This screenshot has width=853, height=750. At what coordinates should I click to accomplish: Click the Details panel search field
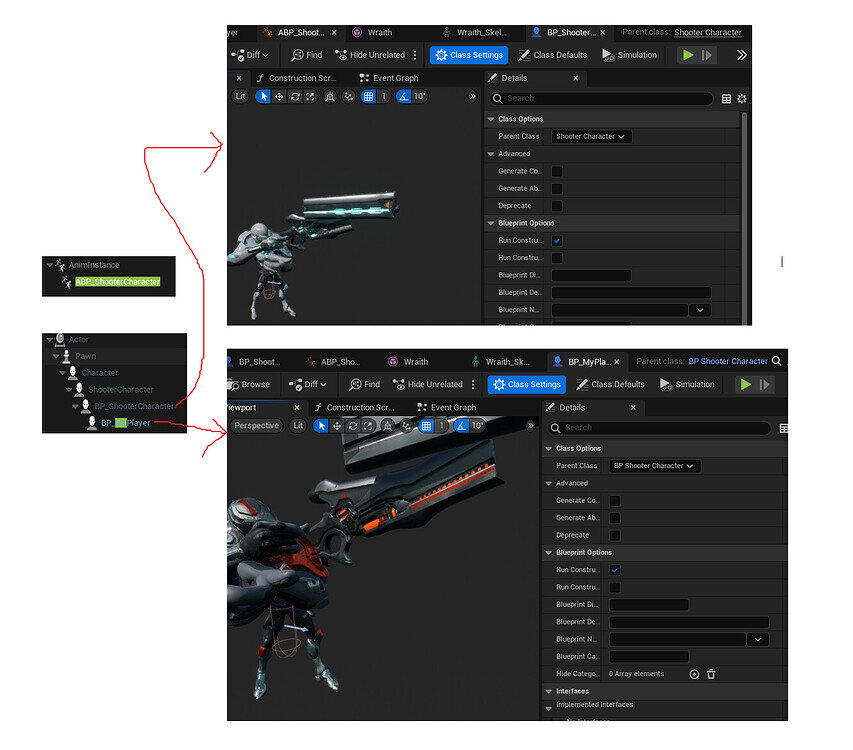coord(600,99)
